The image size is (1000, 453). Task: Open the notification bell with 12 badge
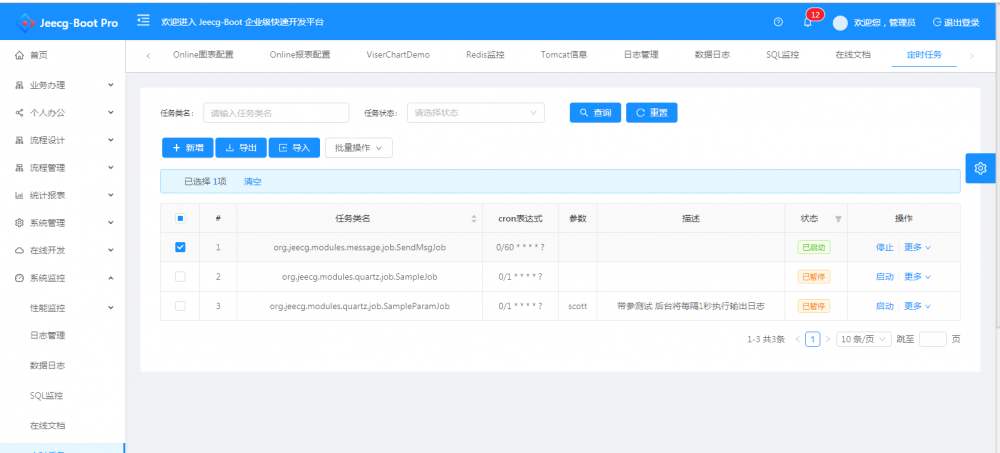(807, 22)
